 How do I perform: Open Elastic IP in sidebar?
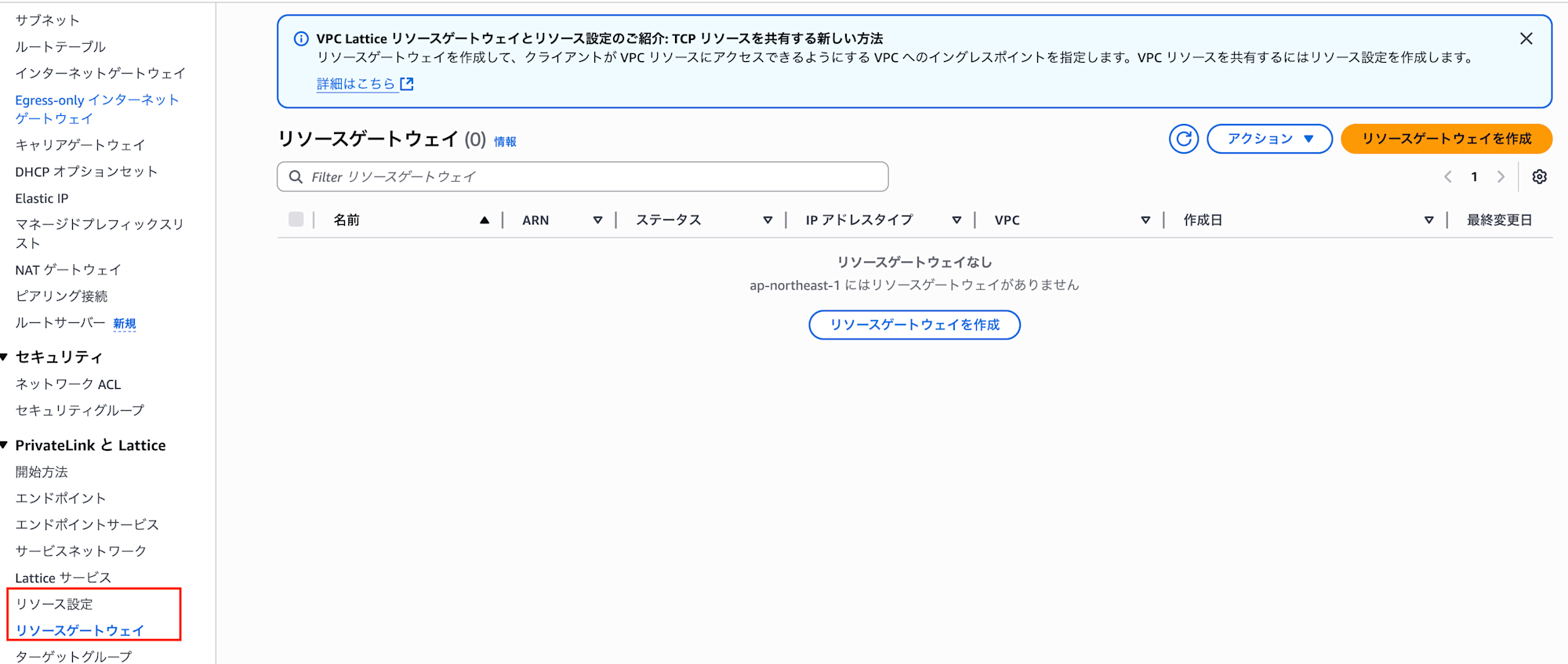(42, 198)
